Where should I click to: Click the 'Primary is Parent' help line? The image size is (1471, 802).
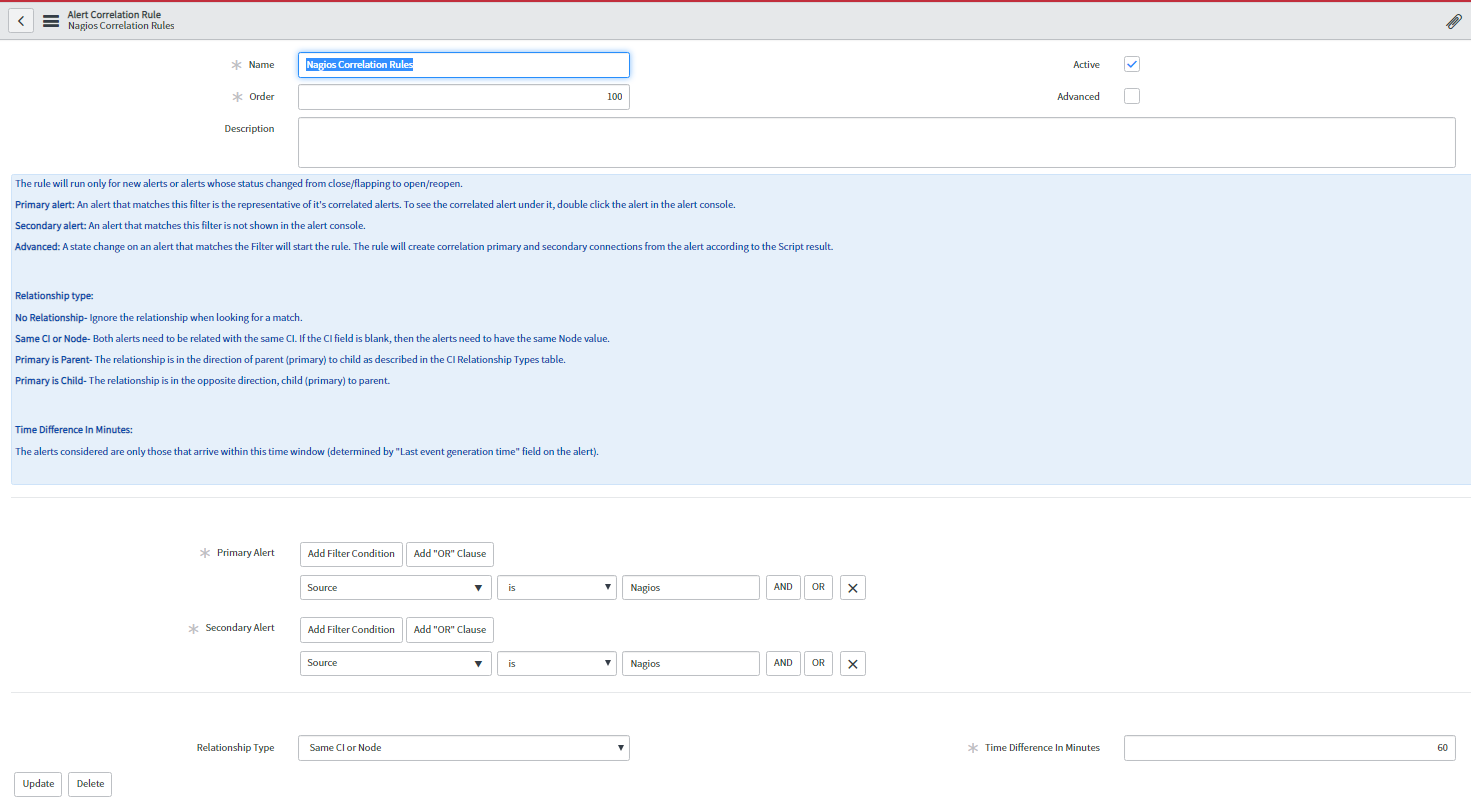[x=290, y=360]
